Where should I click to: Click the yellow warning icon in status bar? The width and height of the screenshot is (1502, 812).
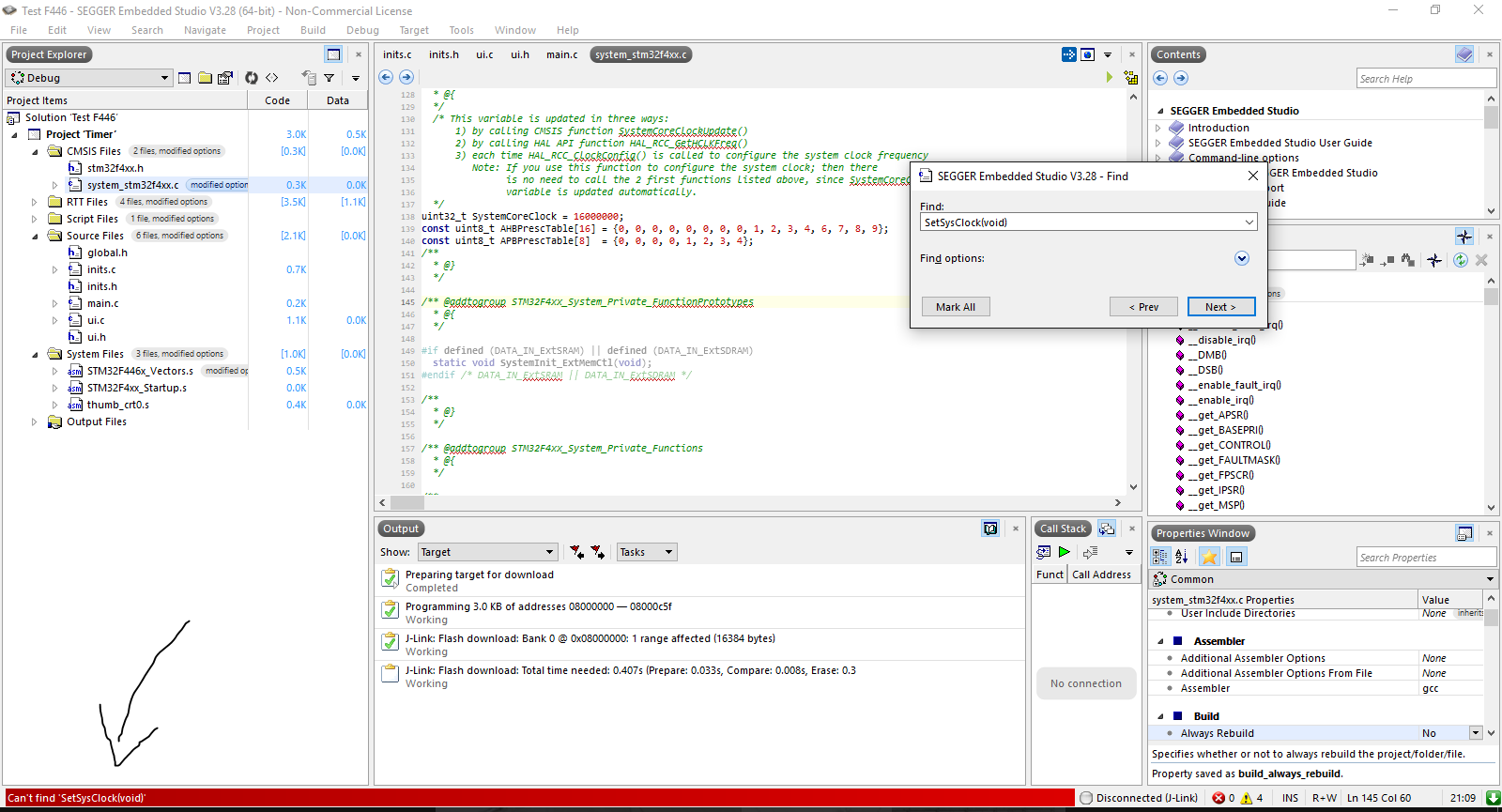(1247, 798)
